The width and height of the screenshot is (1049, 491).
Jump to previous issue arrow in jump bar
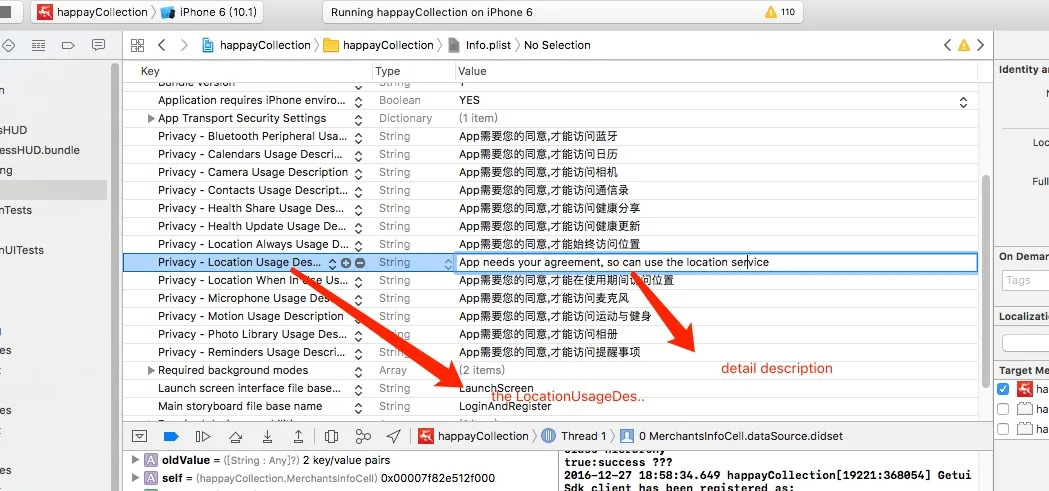[x=947, y=45]
